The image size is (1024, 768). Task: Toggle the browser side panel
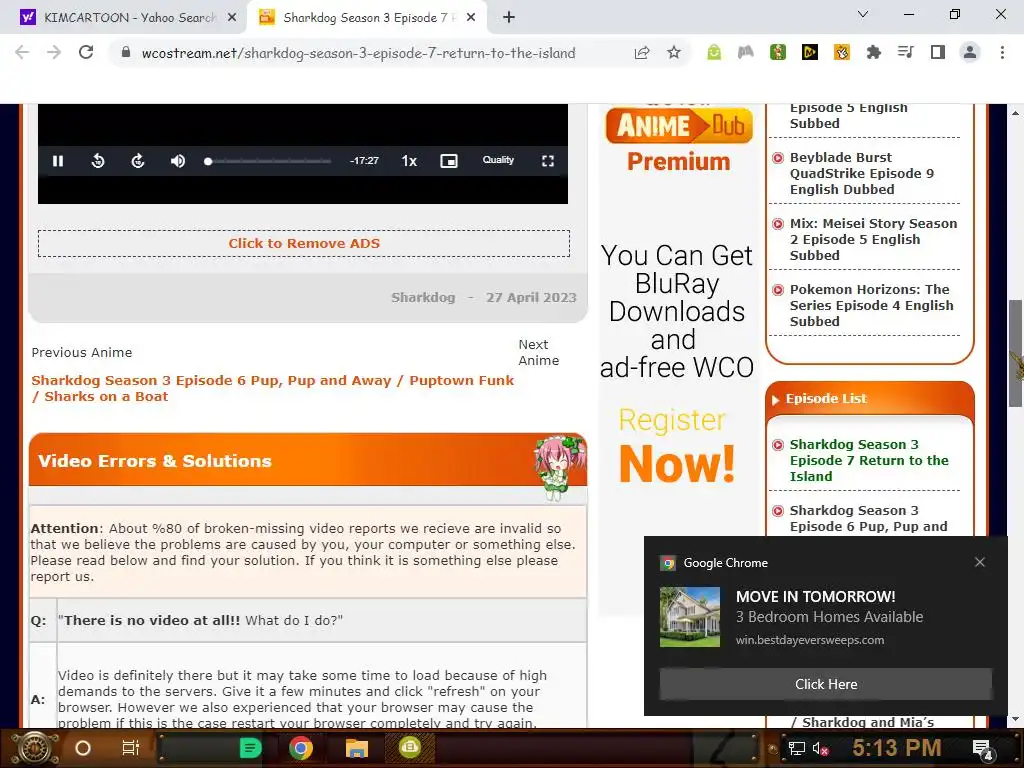[x=938, y=52]
